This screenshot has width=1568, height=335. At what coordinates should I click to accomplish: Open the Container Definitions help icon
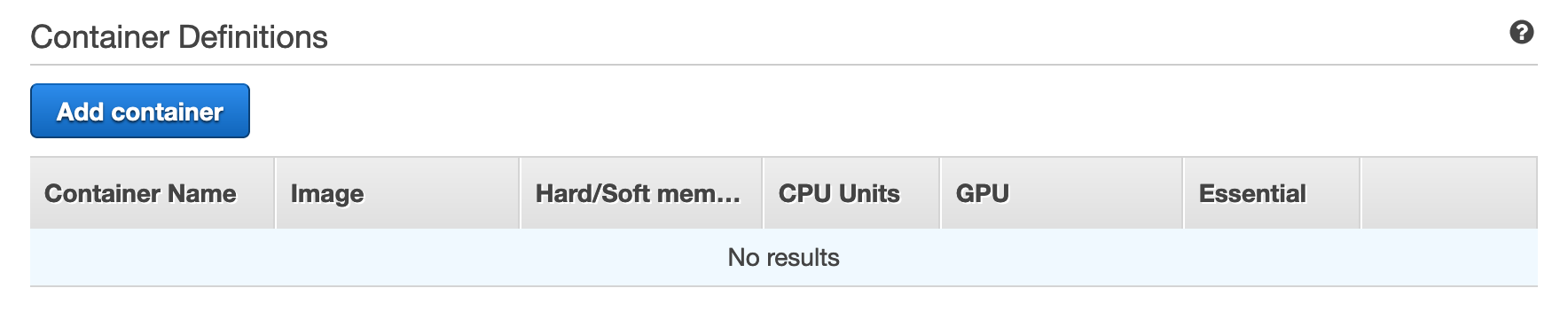(x=1521, y=33)
